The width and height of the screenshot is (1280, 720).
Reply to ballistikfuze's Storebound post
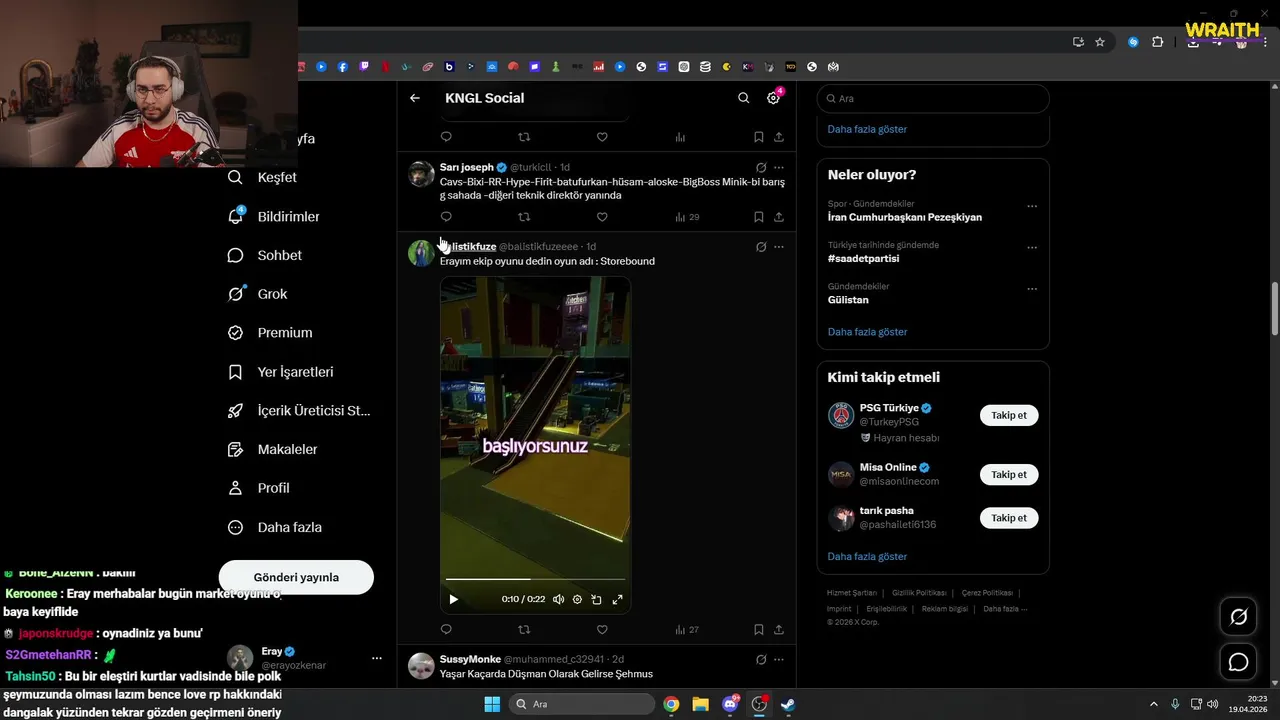tap(446, 630)
